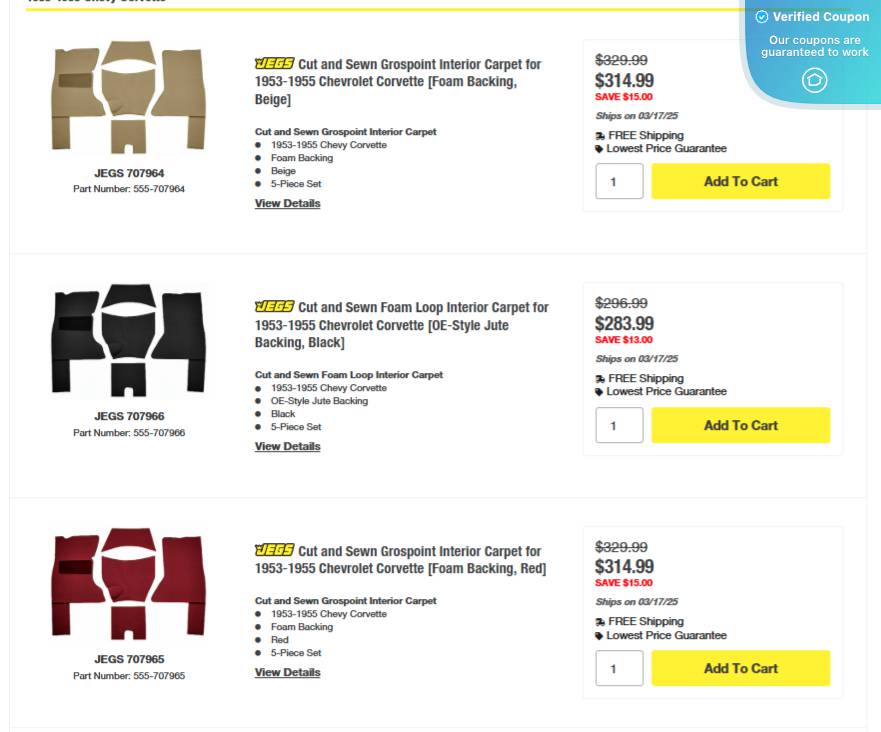Click the Lowest Price Guarantee tag icon for JEGS 707964

(600, 148)
